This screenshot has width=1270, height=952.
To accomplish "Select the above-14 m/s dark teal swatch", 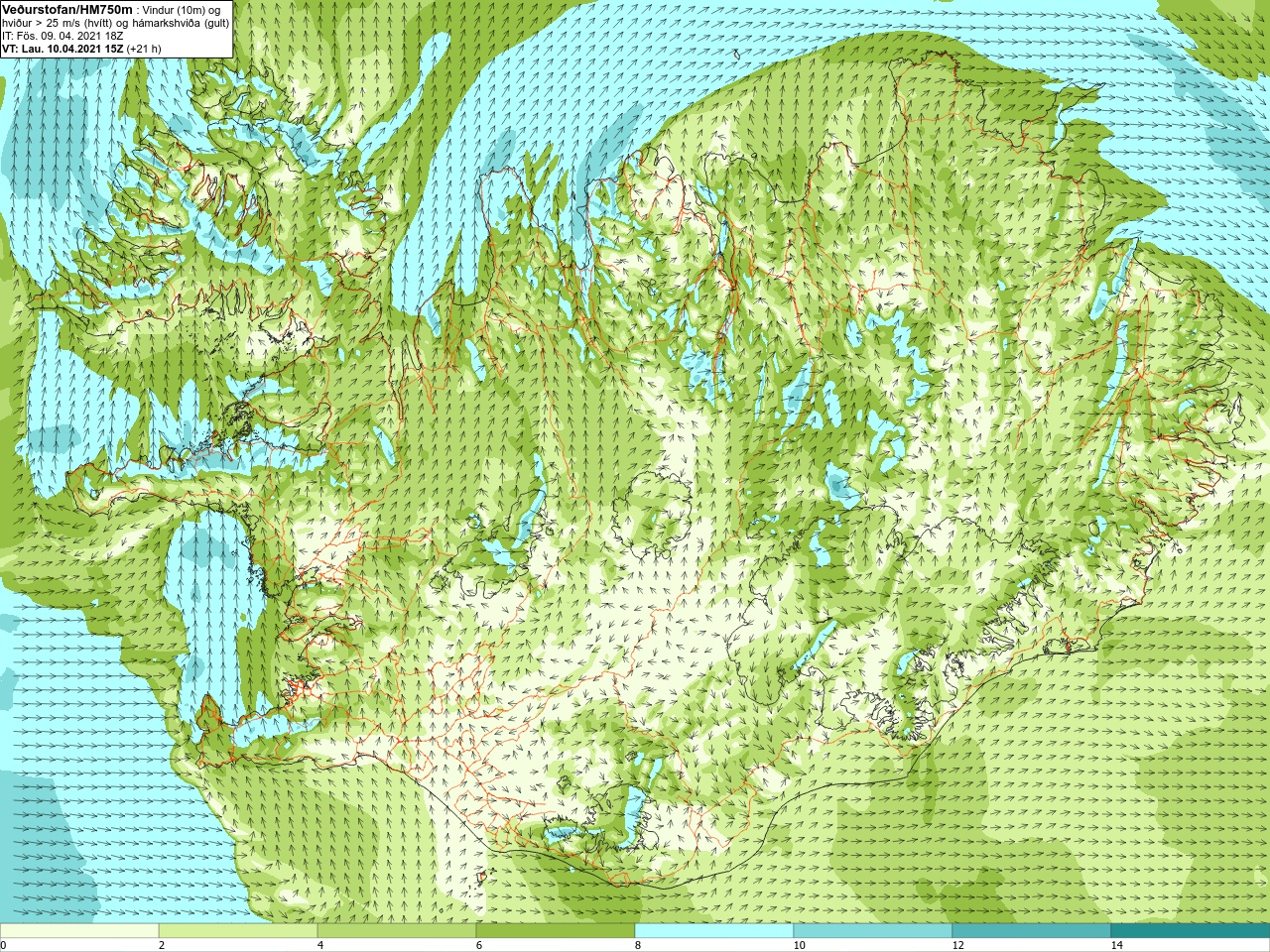I will coord(1191,931).
